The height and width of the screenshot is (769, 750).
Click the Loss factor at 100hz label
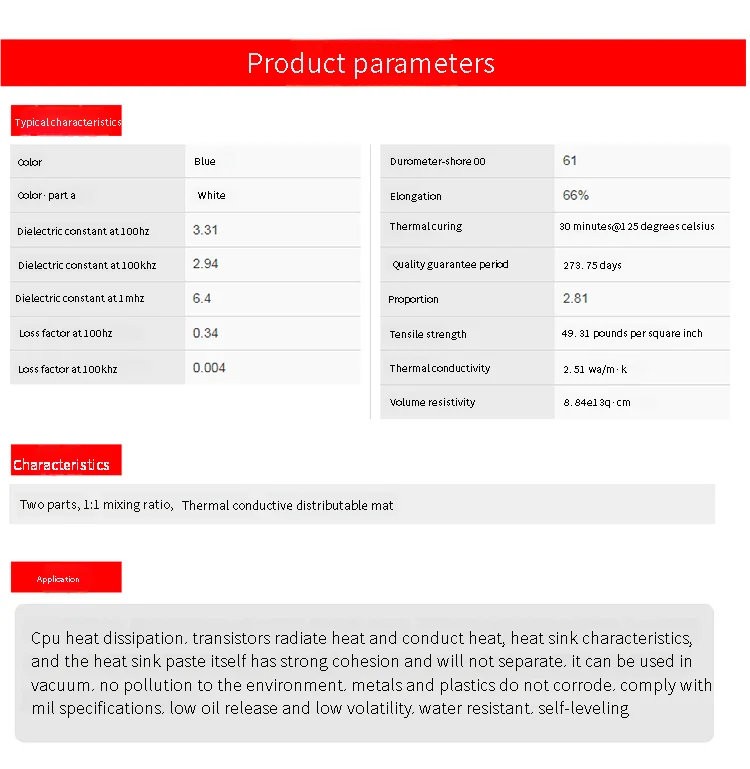[66, 333]
